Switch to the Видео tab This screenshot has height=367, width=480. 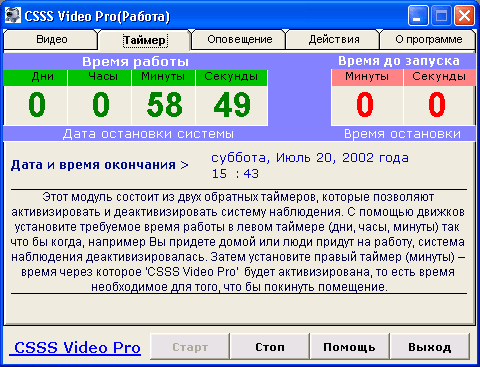coord(51,39)
